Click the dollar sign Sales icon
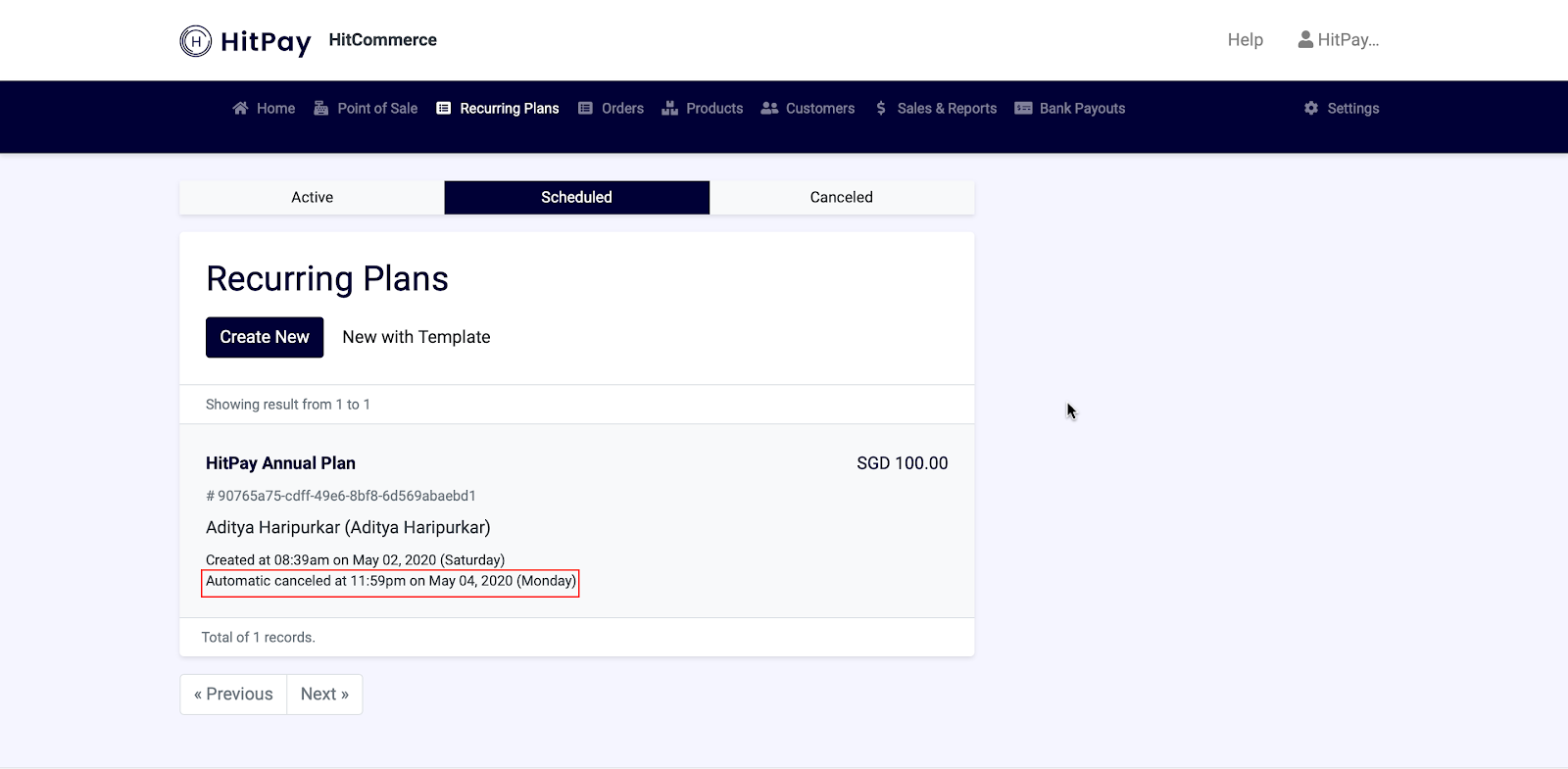Viewport: 1568px width, 769px height. point(881,109)
